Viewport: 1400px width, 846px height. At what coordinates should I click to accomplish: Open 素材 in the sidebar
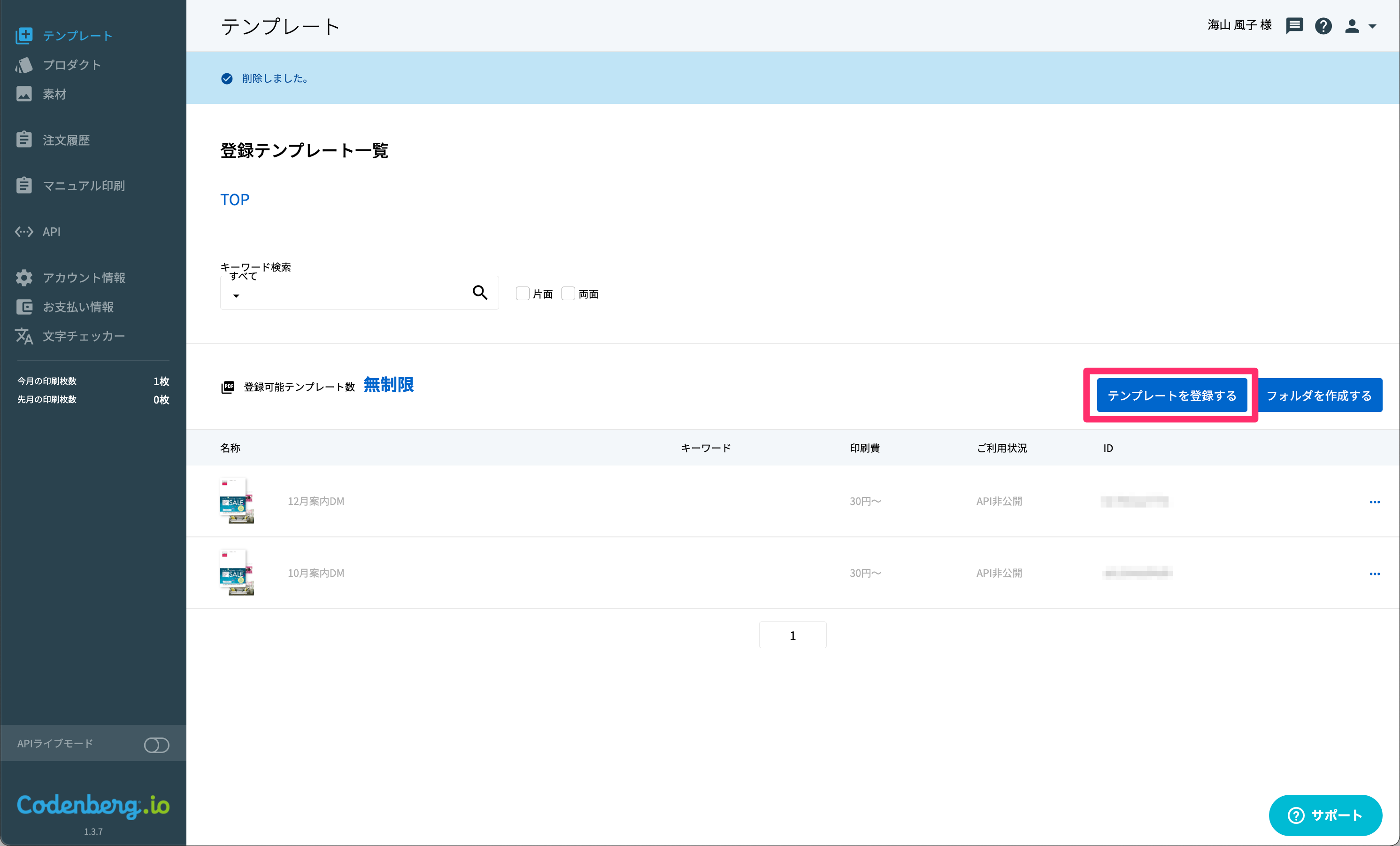(54, 94)
